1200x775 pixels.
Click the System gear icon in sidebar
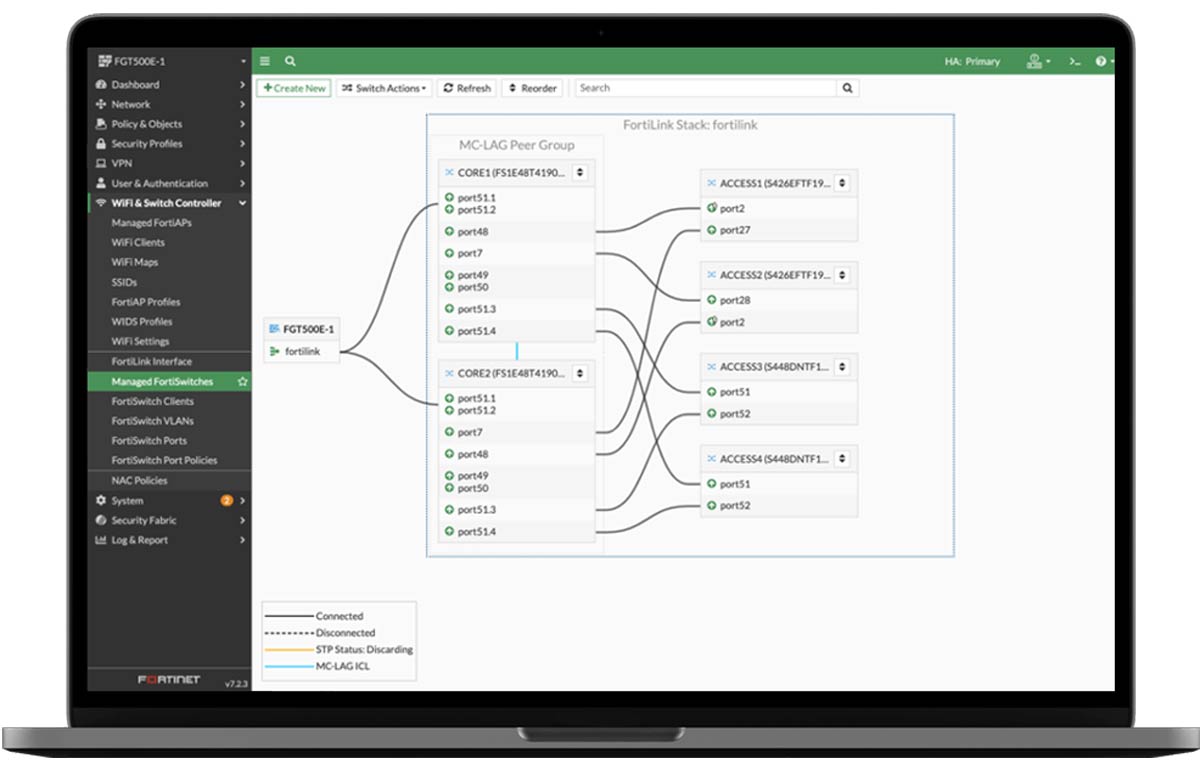(101, 500)
